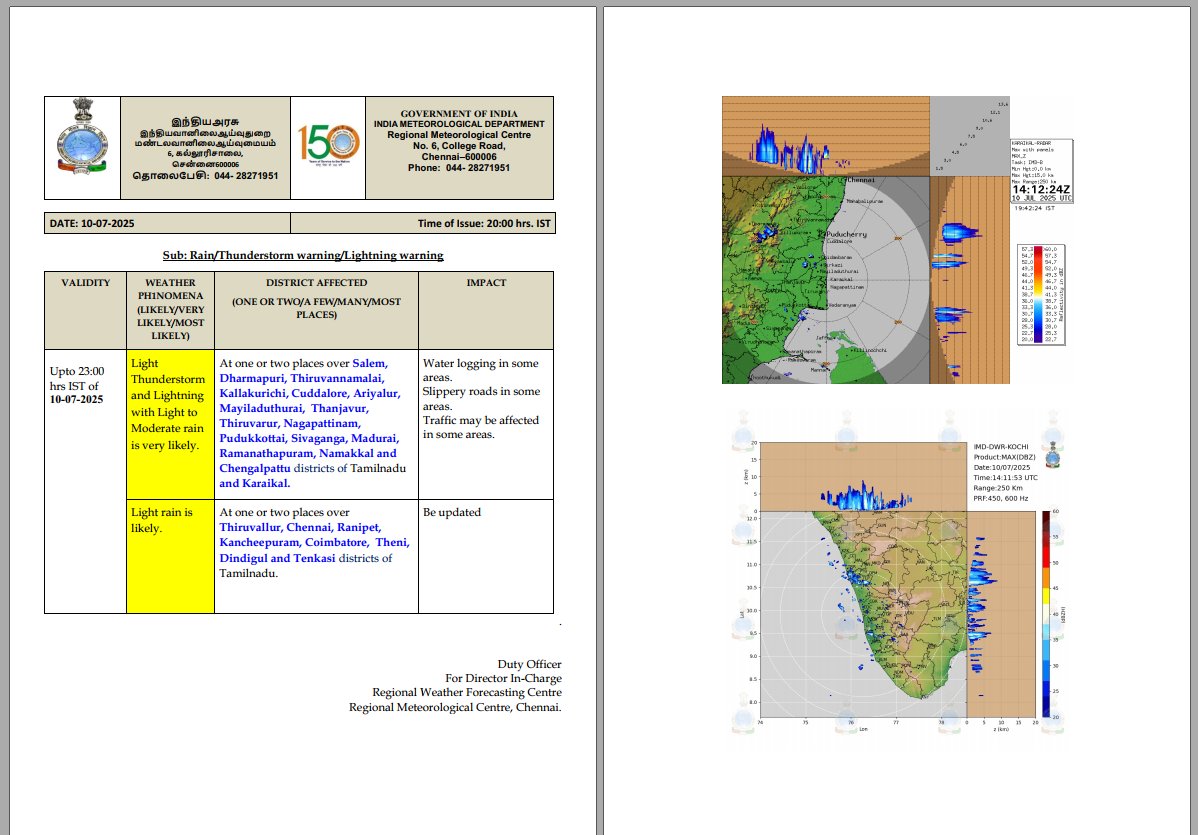The width and height of the screenshot is (1198, 835).
Task: Click the district name 'Thiruvannamalai,'
Action: (338, 378)
